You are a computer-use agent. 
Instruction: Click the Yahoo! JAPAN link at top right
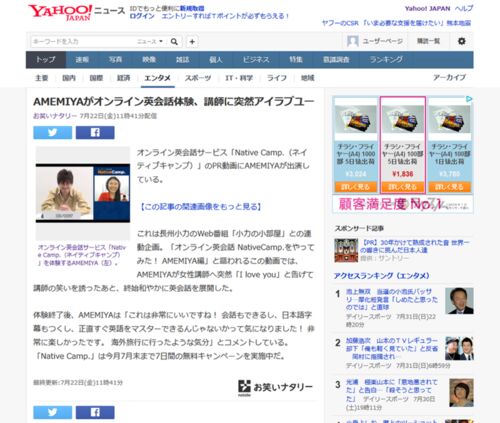click(x=427, y=9)
